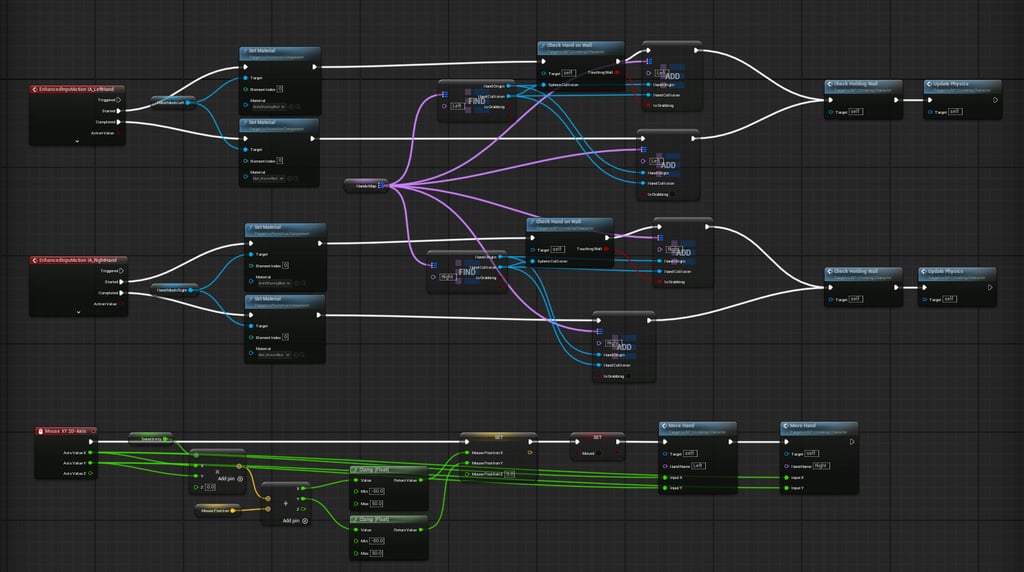This screenshot has width=1024, height=572.
Task: Click Check Holding Wall icon in the IA_RightHand flow
Action: pos(829,271)
